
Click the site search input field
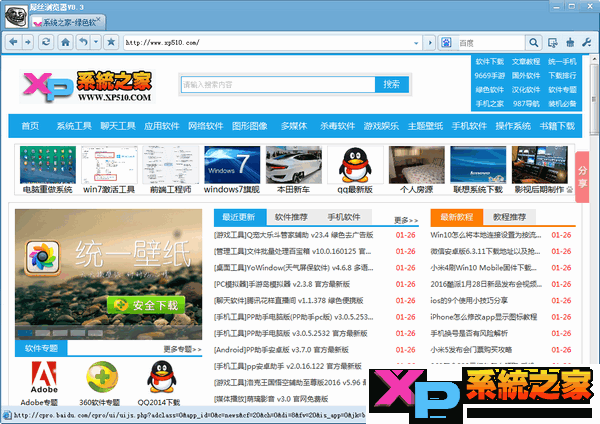(278, 85)
